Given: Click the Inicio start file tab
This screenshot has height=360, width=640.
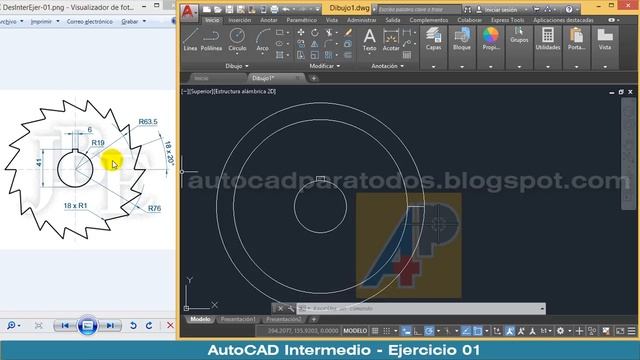Looking at the screenshot, I should click(x=201, y=78).
